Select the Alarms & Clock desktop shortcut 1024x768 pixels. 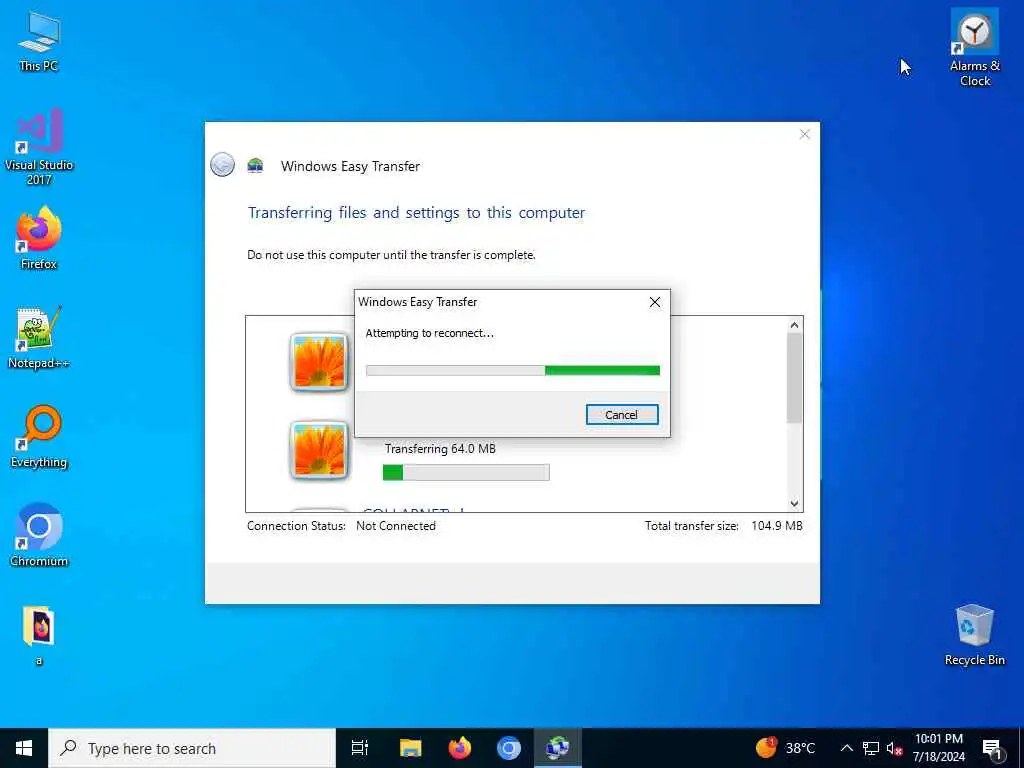pyautogui.click(x=974, y=48)
